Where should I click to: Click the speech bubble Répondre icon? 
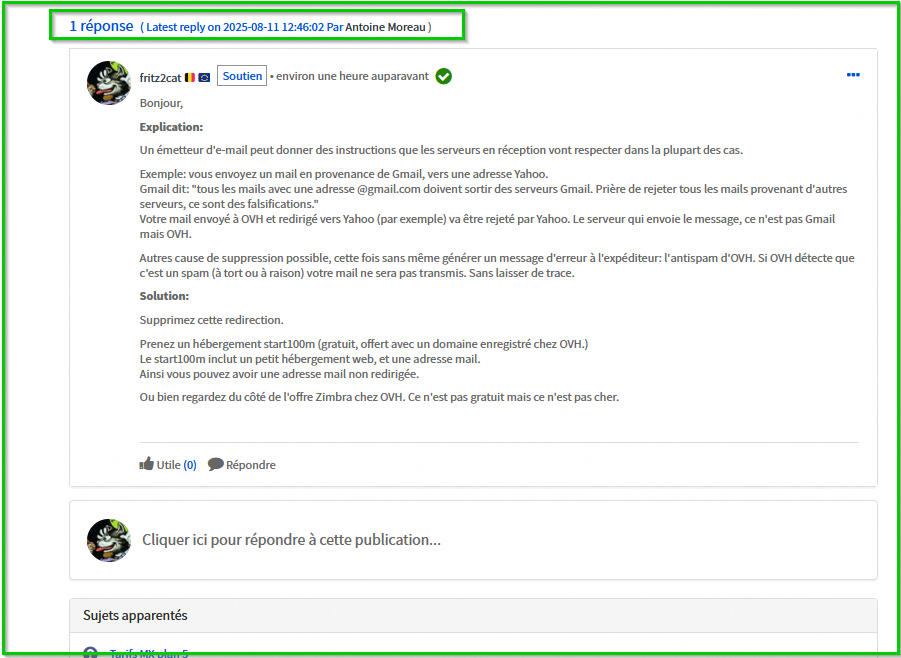pyautogui.click(x=215, y=464)
